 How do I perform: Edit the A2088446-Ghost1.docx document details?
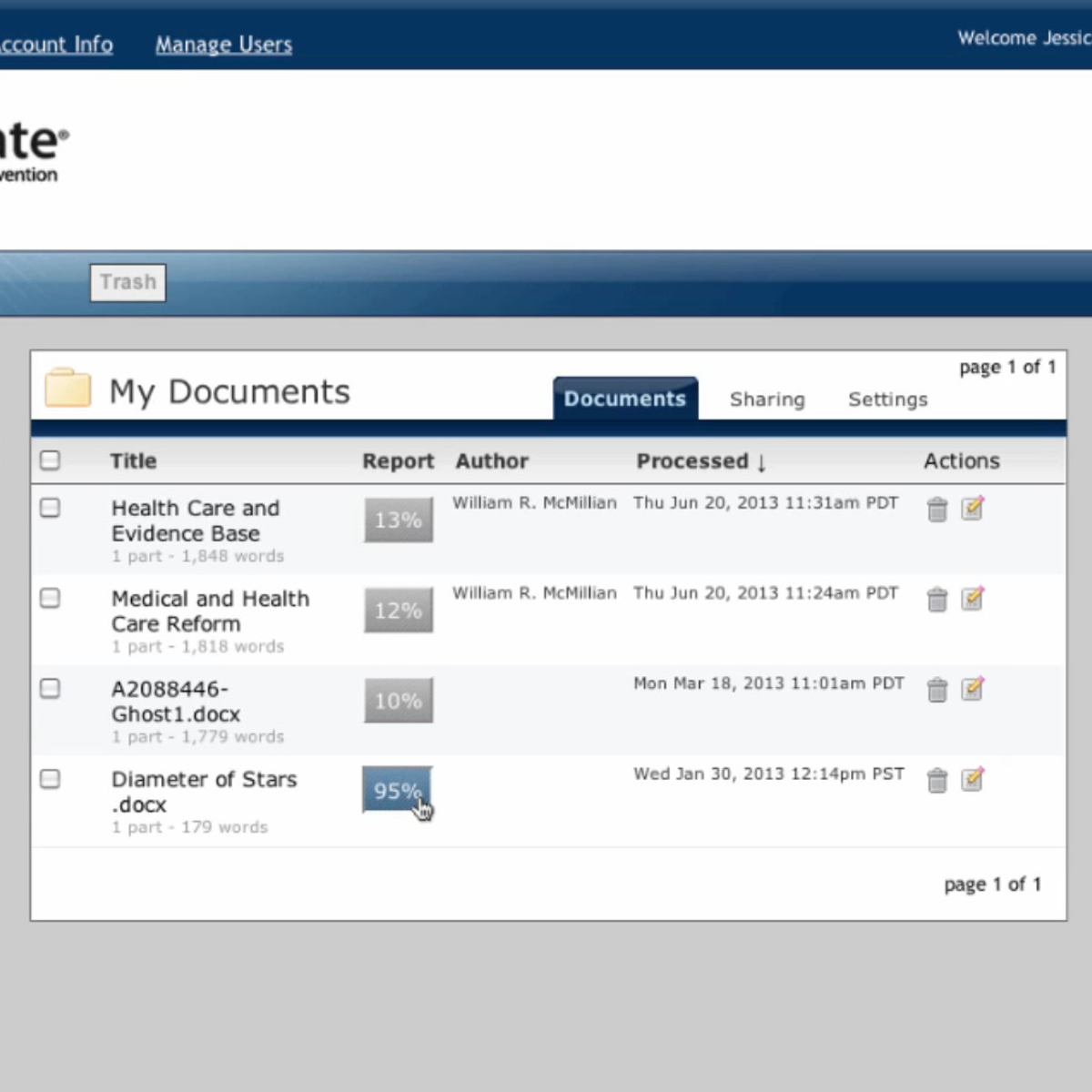[972, 688]
